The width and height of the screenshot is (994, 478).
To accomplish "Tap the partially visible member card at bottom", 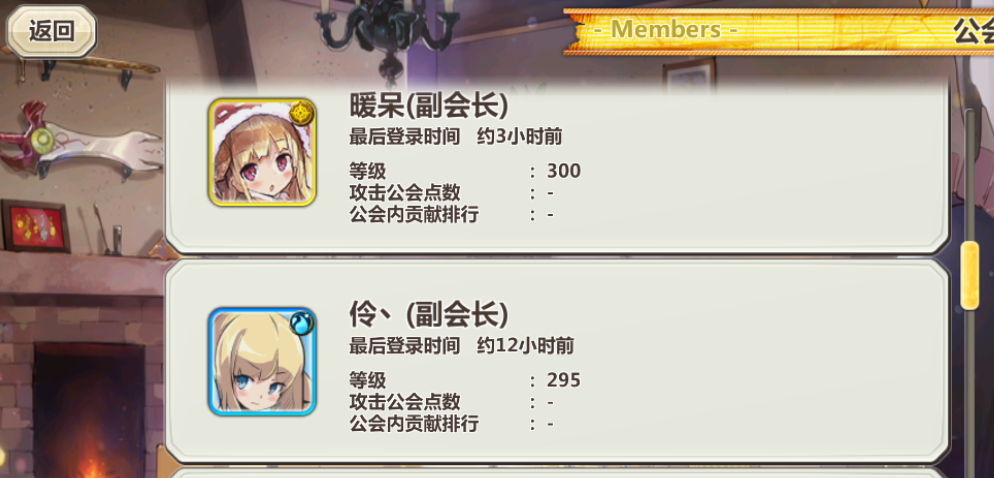I will [557, 473].
